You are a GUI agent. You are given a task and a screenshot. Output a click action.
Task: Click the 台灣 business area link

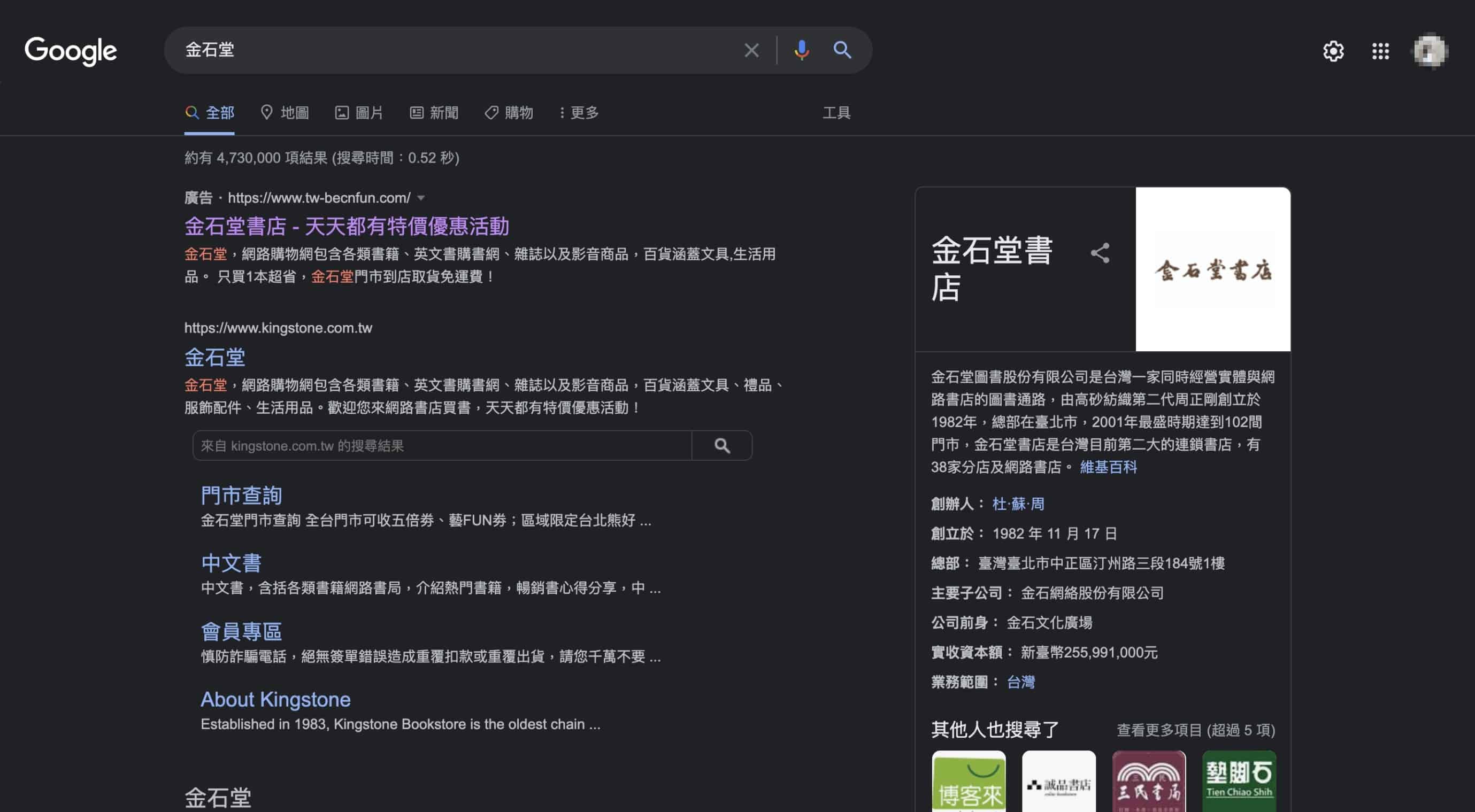pyautogui.click(x=1021, y=682)
